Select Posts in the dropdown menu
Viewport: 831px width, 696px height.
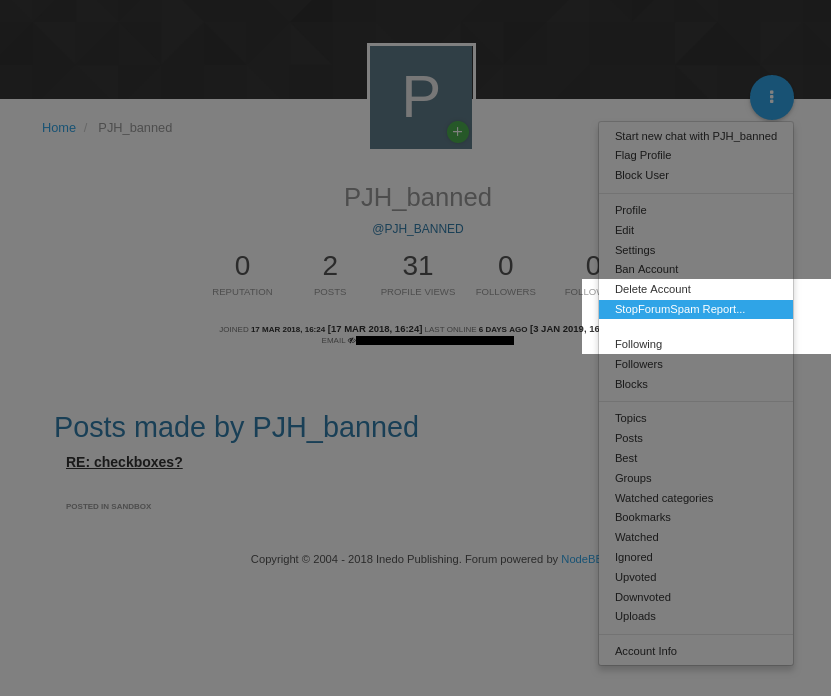[696, 438]
